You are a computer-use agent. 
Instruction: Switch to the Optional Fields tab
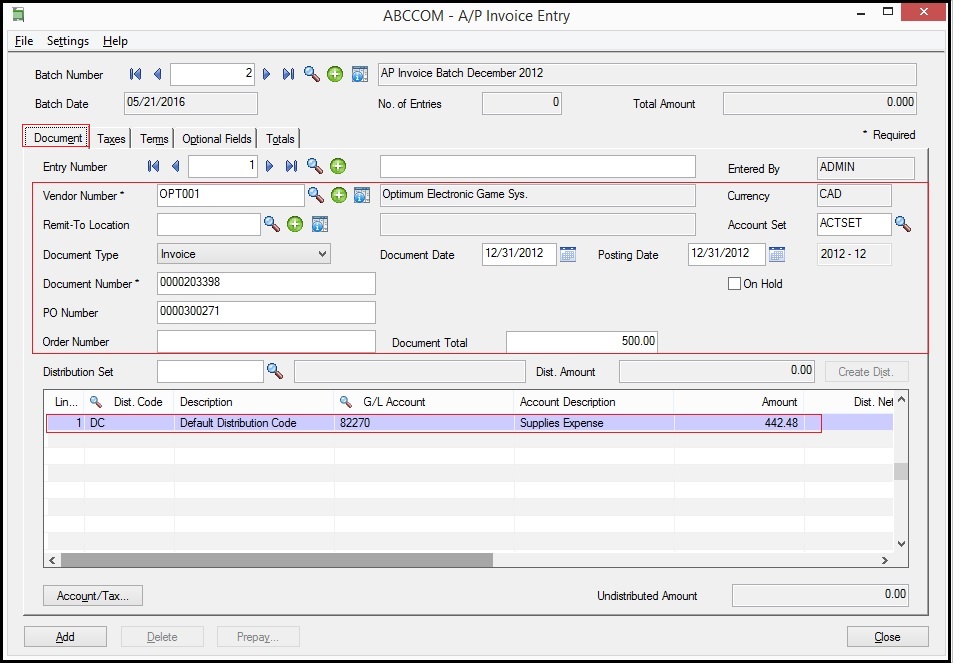pos(216,139)
